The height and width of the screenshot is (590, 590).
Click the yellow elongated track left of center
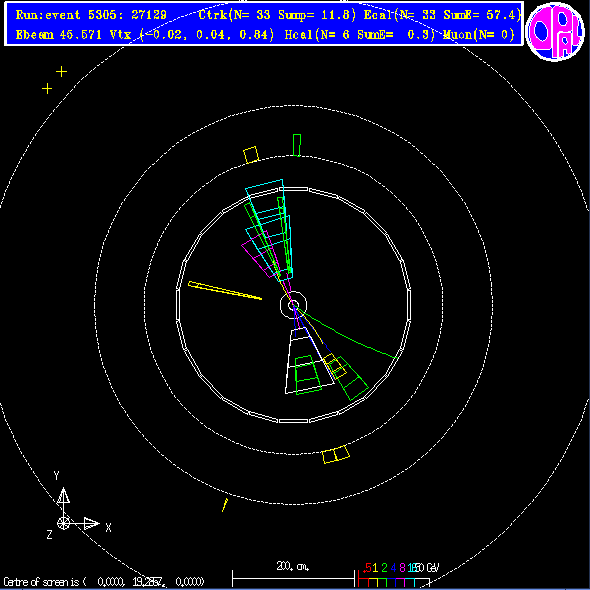[x=225, y=290]
